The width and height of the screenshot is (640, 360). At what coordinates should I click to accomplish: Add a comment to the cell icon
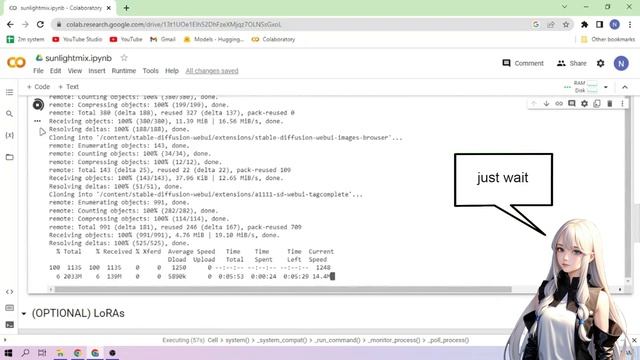[x=571, y=104]
